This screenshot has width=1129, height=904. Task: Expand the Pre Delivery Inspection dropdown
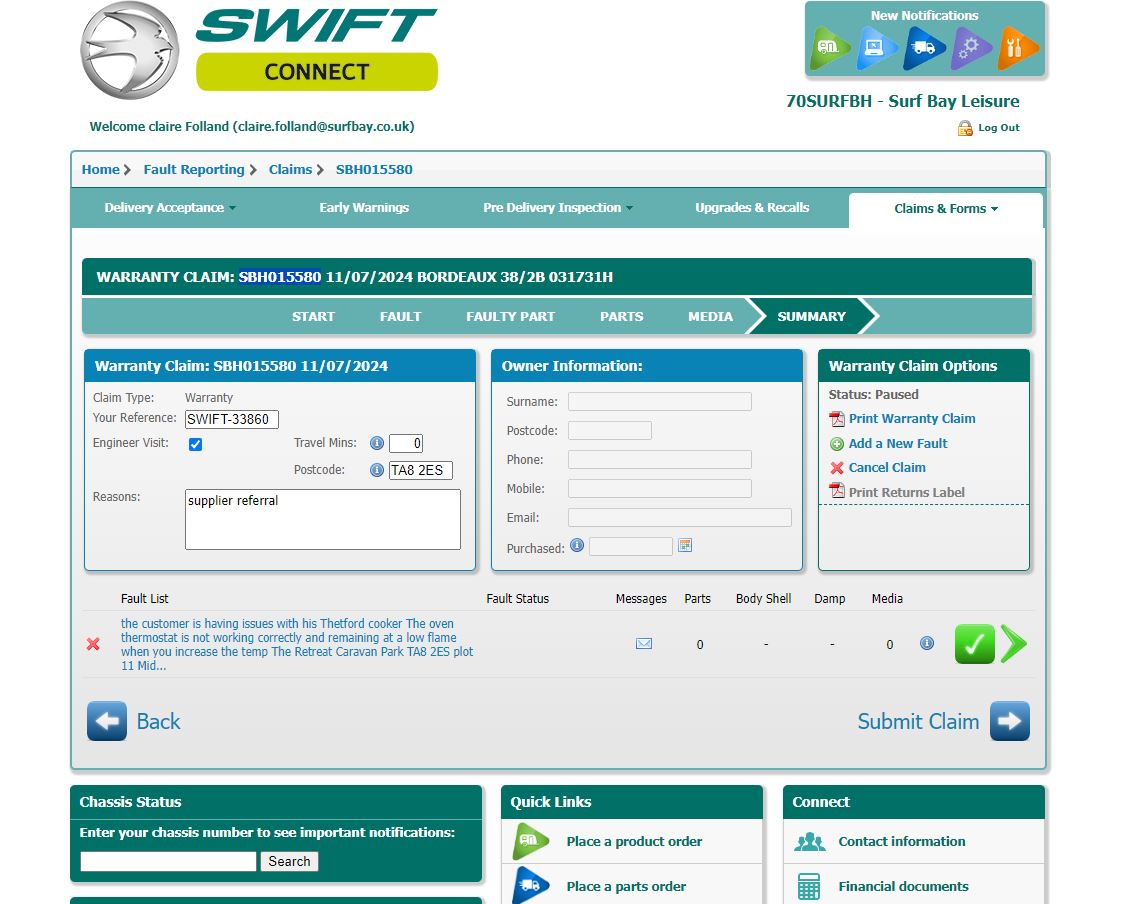[558, 208]
